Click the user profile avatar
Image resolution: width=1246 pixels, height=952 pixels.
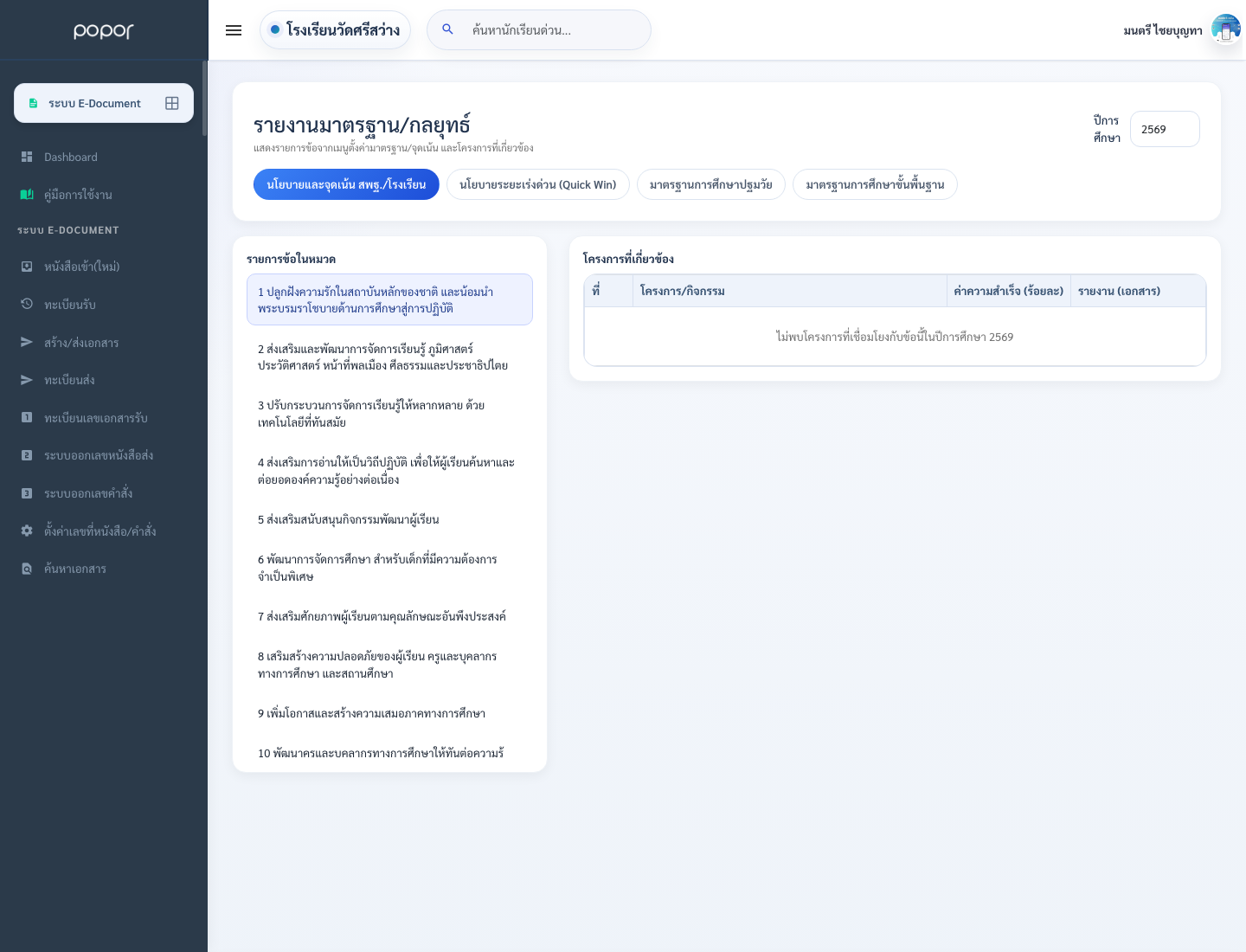[1225, 29]
